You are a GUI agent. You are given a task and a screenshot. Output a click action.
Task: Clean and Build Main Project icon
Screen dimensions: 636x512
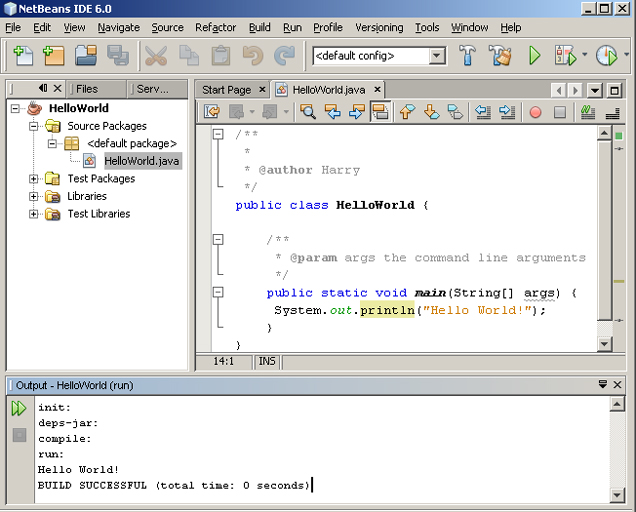pos(500,56)
